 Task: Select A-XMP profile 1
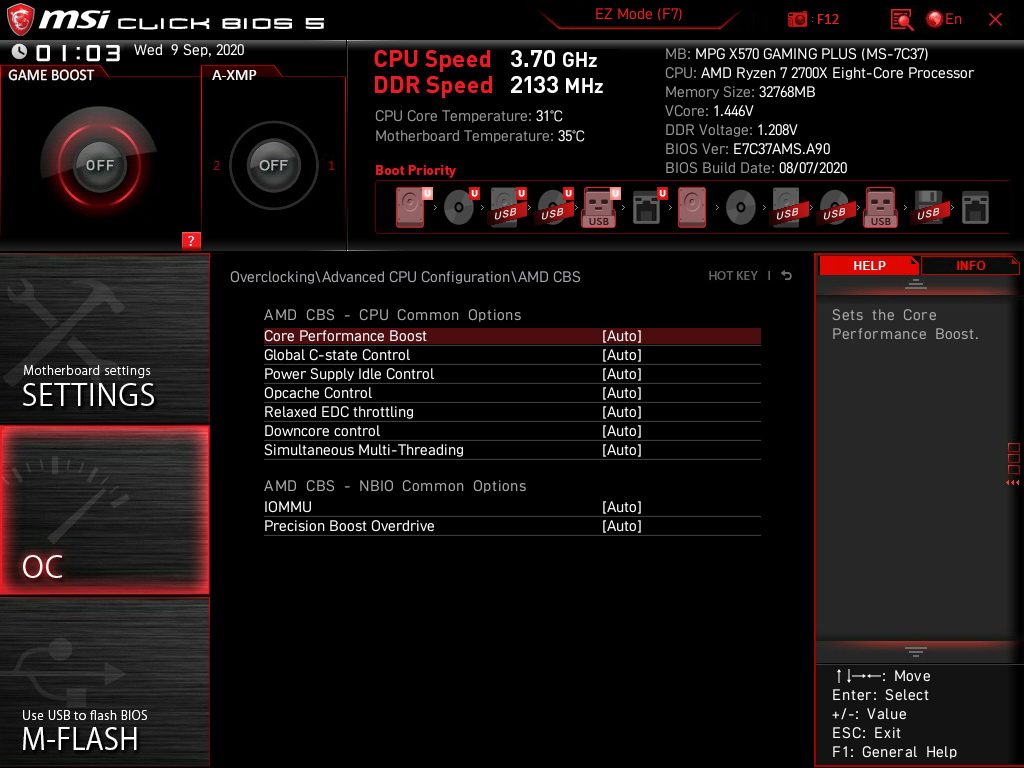(x=331, y=165)
